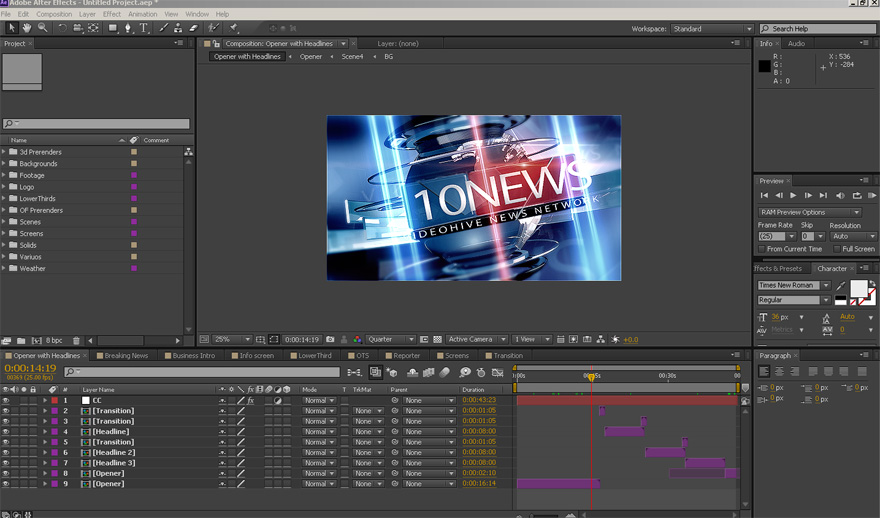Select the Rotation tool
The height and width of the screenshot is (518, 880).
click(x=62, y=27)
